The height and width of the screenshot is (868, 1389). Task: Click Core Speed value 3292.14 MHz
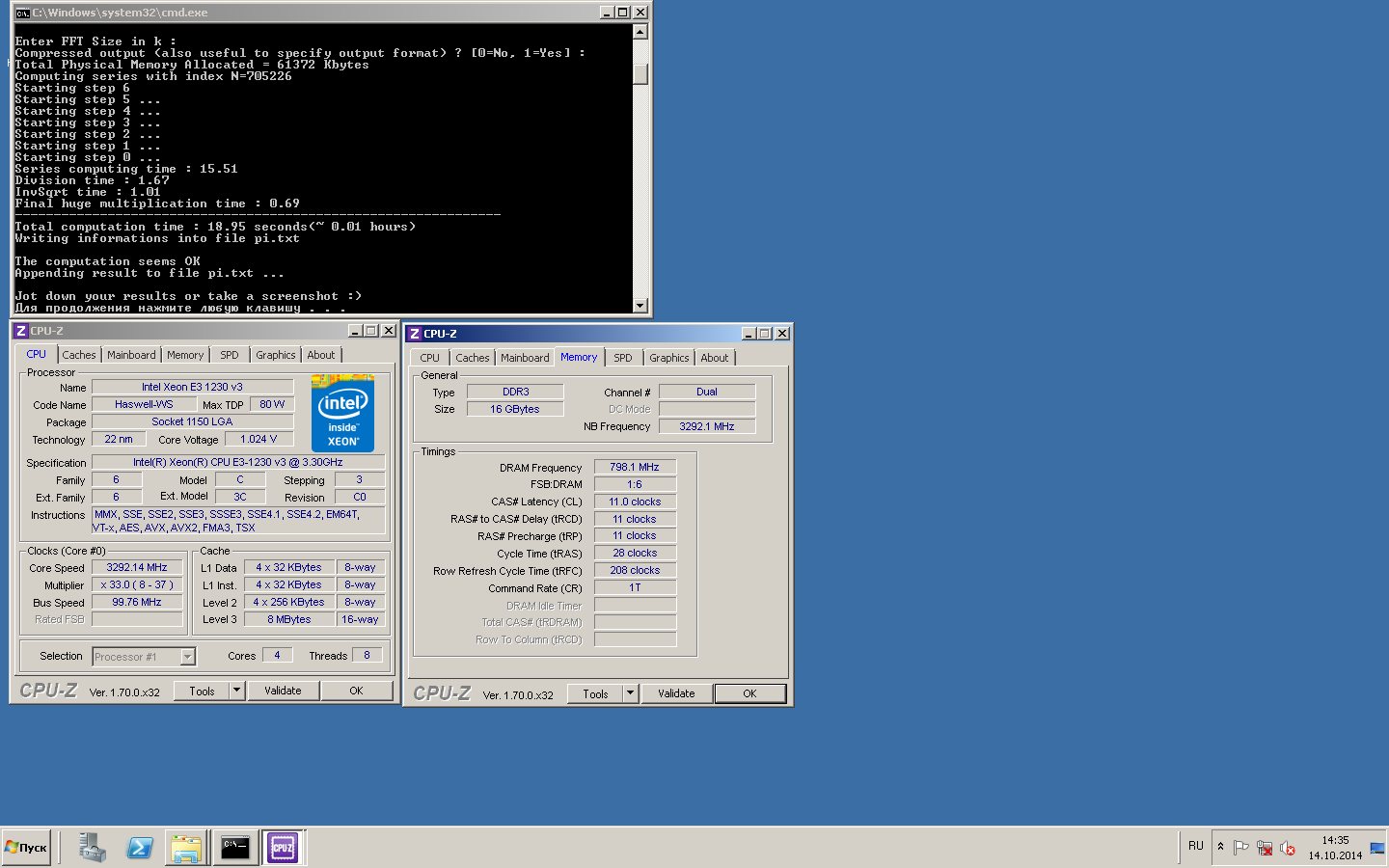(x=137, y=567)
